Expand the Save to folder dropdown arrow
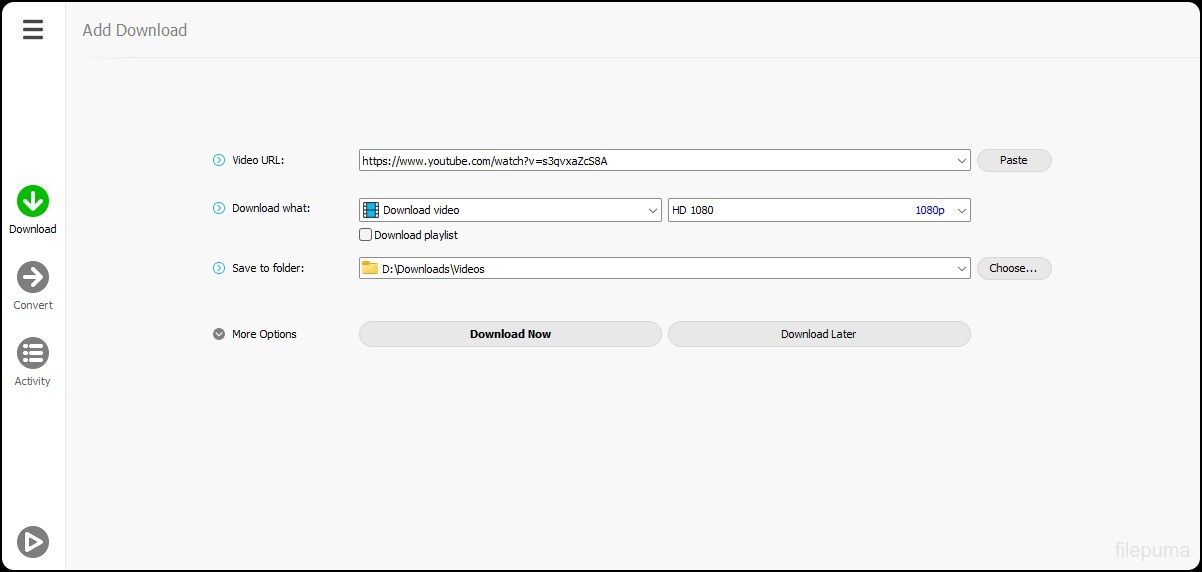 961,268
